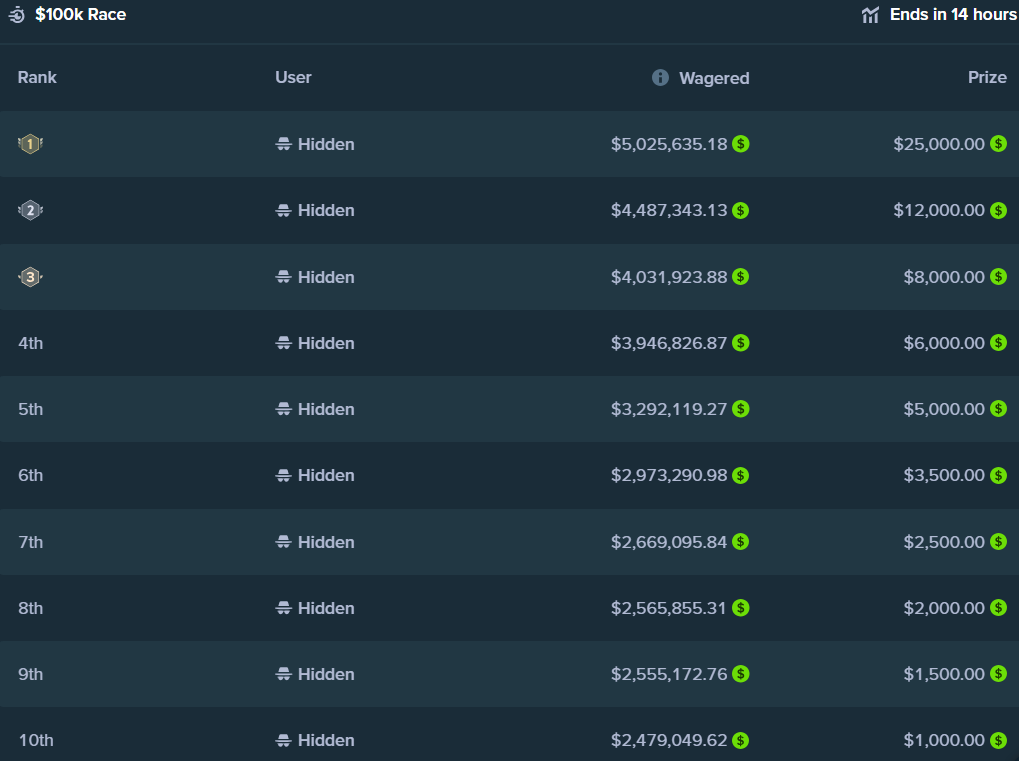Click the incognito icon in the 10th place row
The width and height of the screenshot is (1019, 761).
click(283, 740)
